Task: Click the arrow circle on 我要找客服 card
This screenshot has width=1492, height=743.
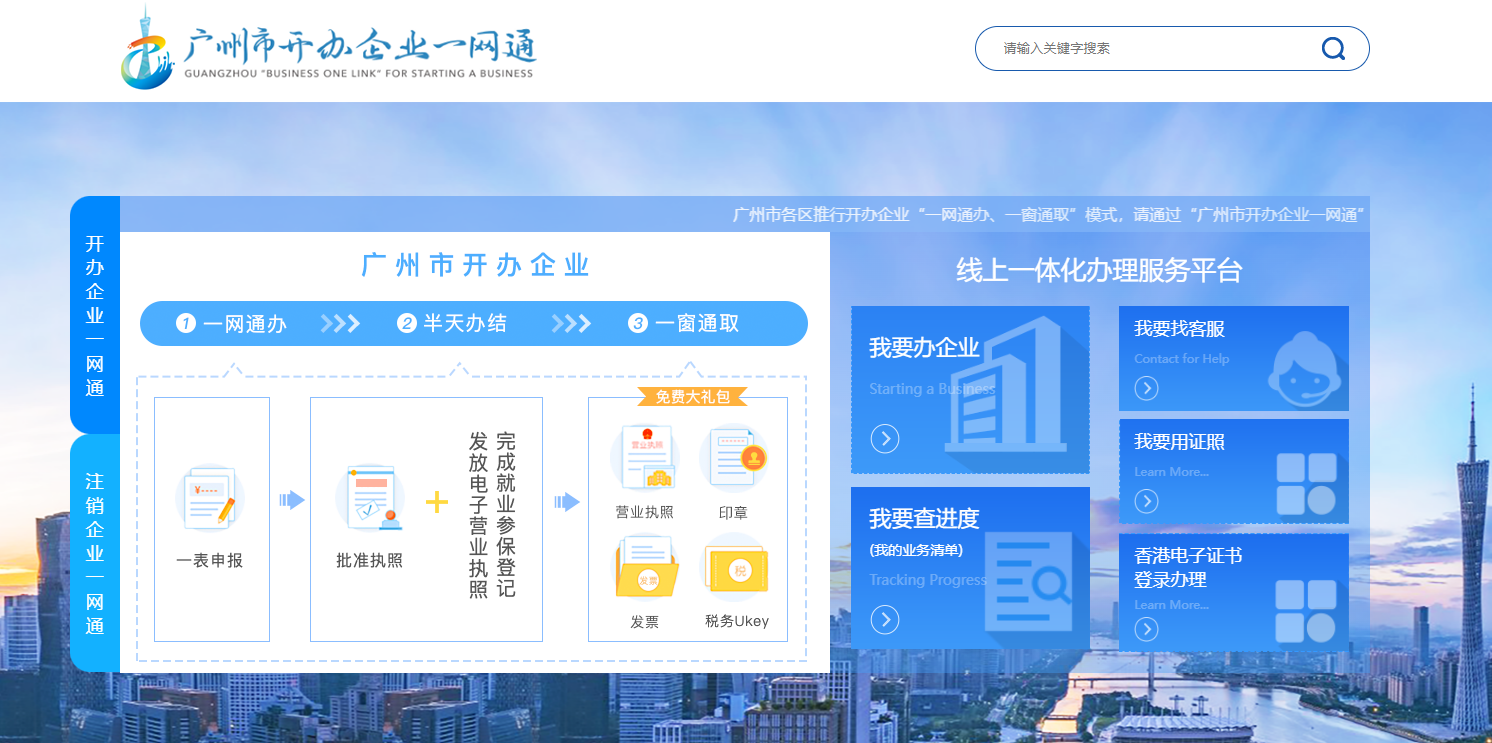Action: pos(1145,388)
